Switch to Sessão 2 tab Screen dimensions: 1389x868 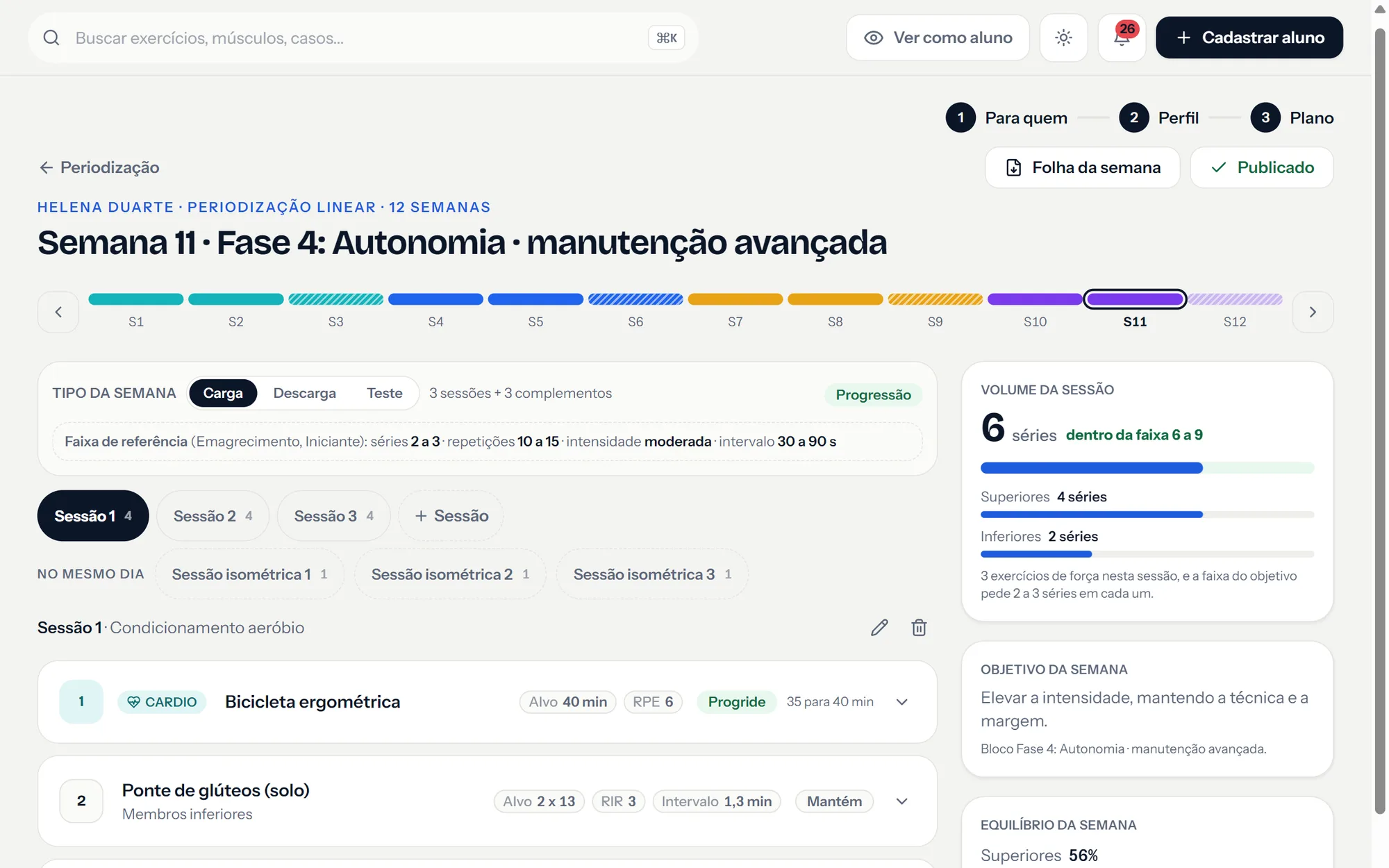(x=213, y=516)
